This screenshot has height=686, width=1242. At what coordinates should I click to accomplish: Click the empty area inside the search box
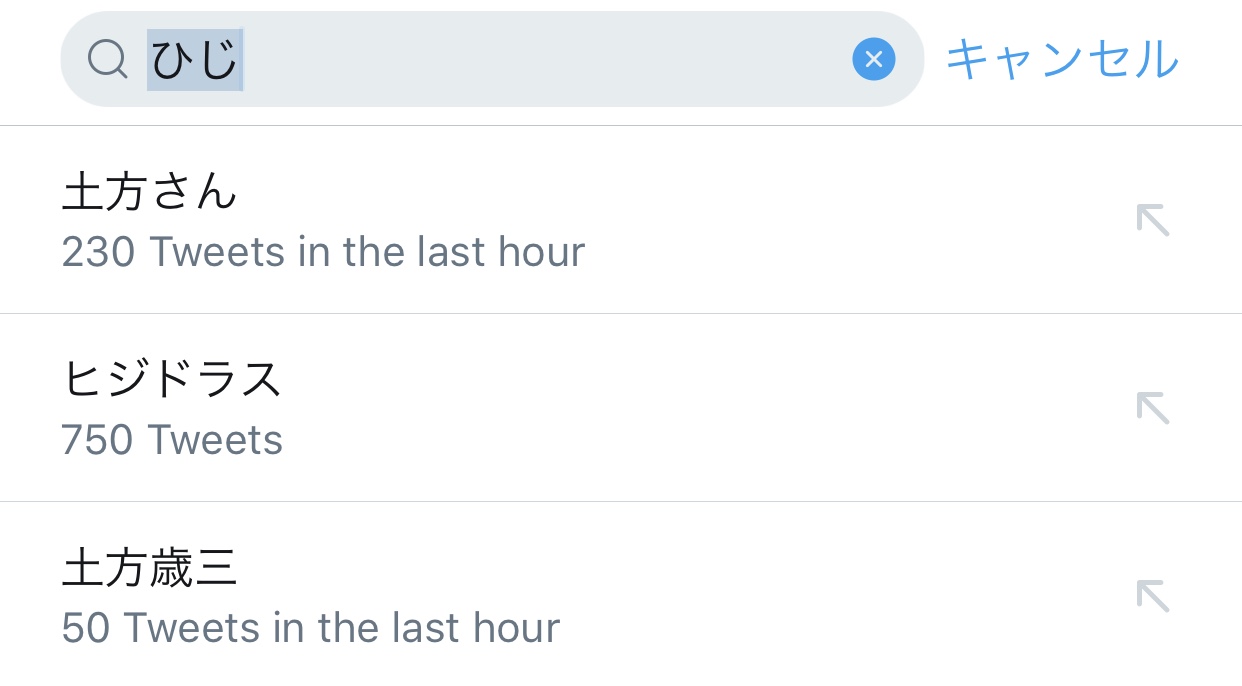[x=540, y=60]
